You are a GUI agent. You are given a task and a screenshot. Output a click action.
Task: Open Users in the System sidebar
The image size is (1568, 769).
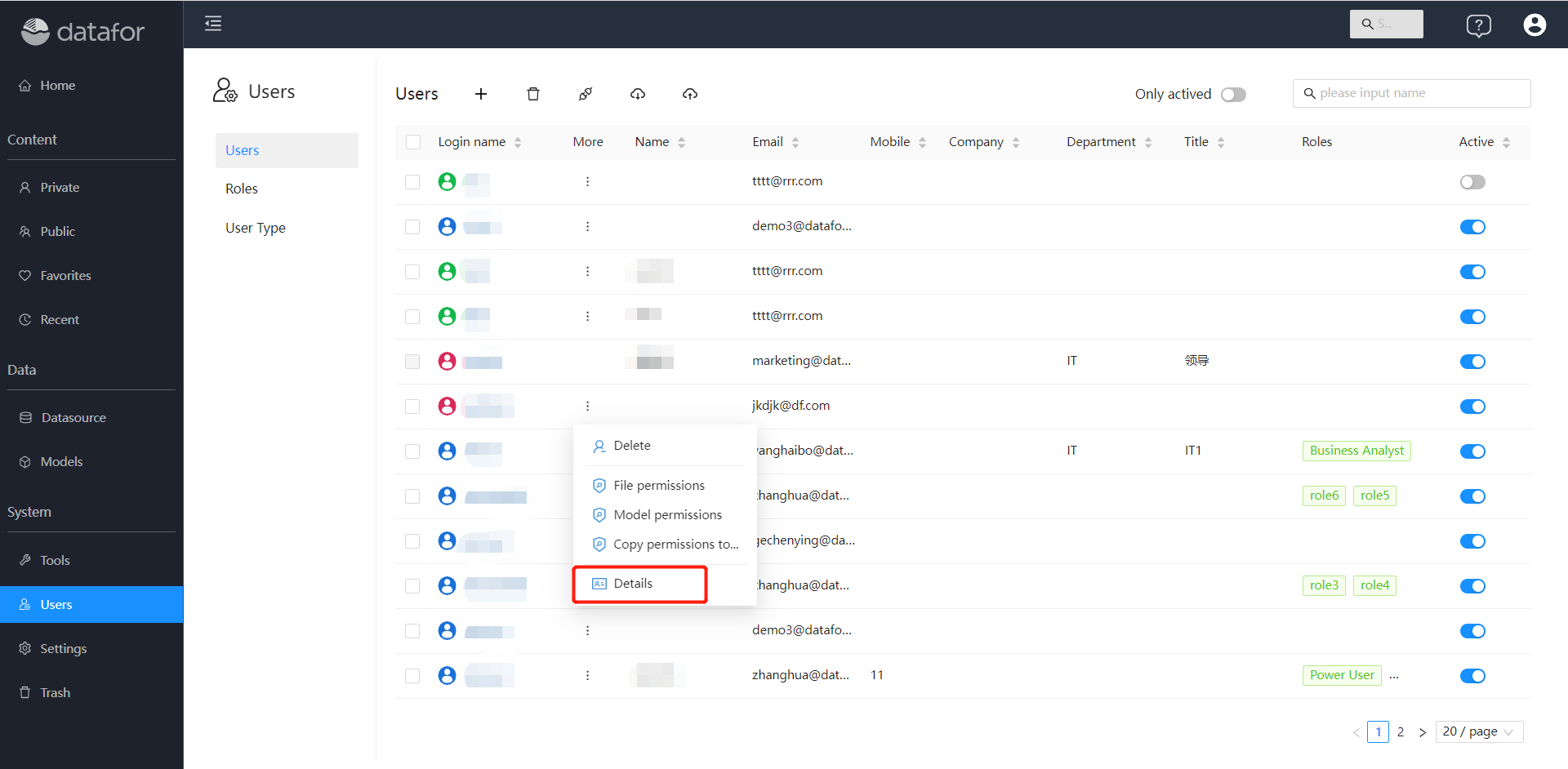[x=91, y=605]
